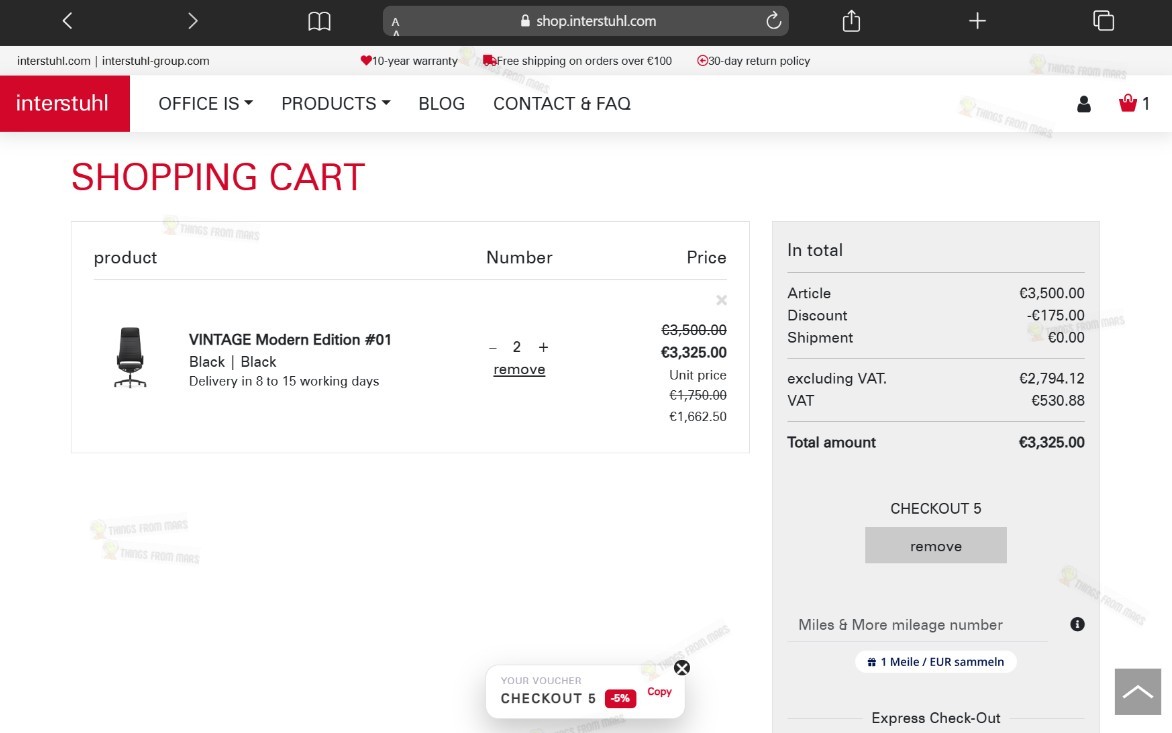Click the 10-year warranty heart icon

(x=366, y=61)
